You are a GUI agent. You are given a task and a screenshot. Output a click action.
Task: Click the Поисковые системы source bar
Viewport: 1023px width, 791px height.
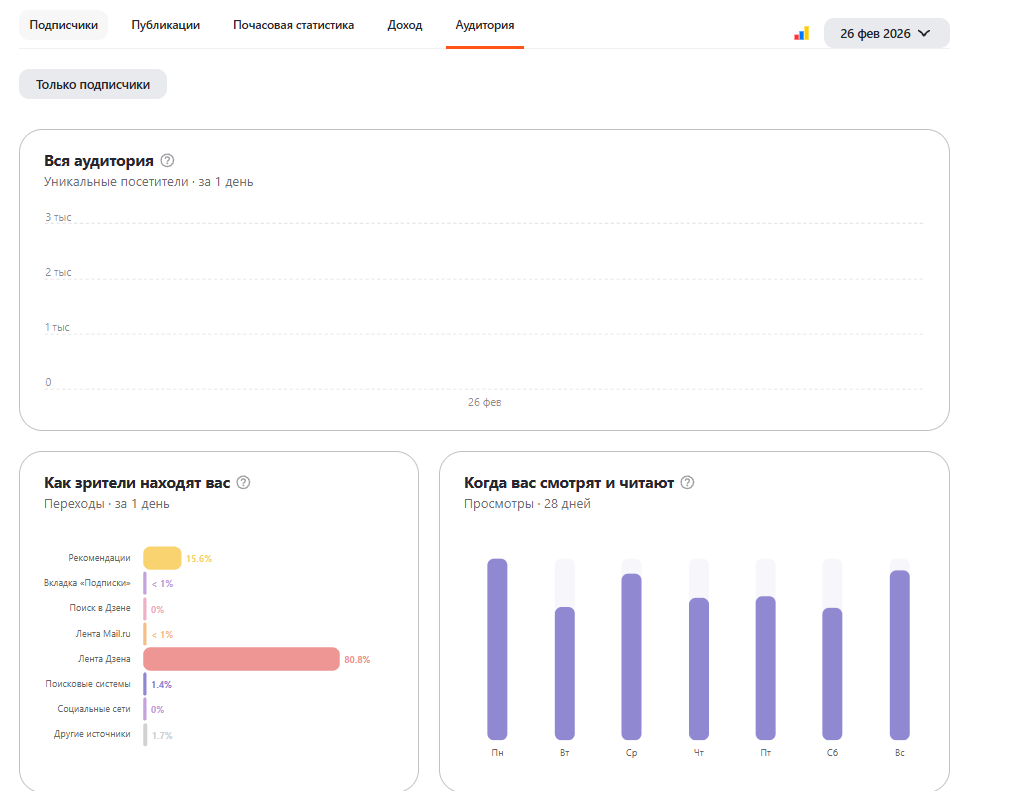point(145,684)
